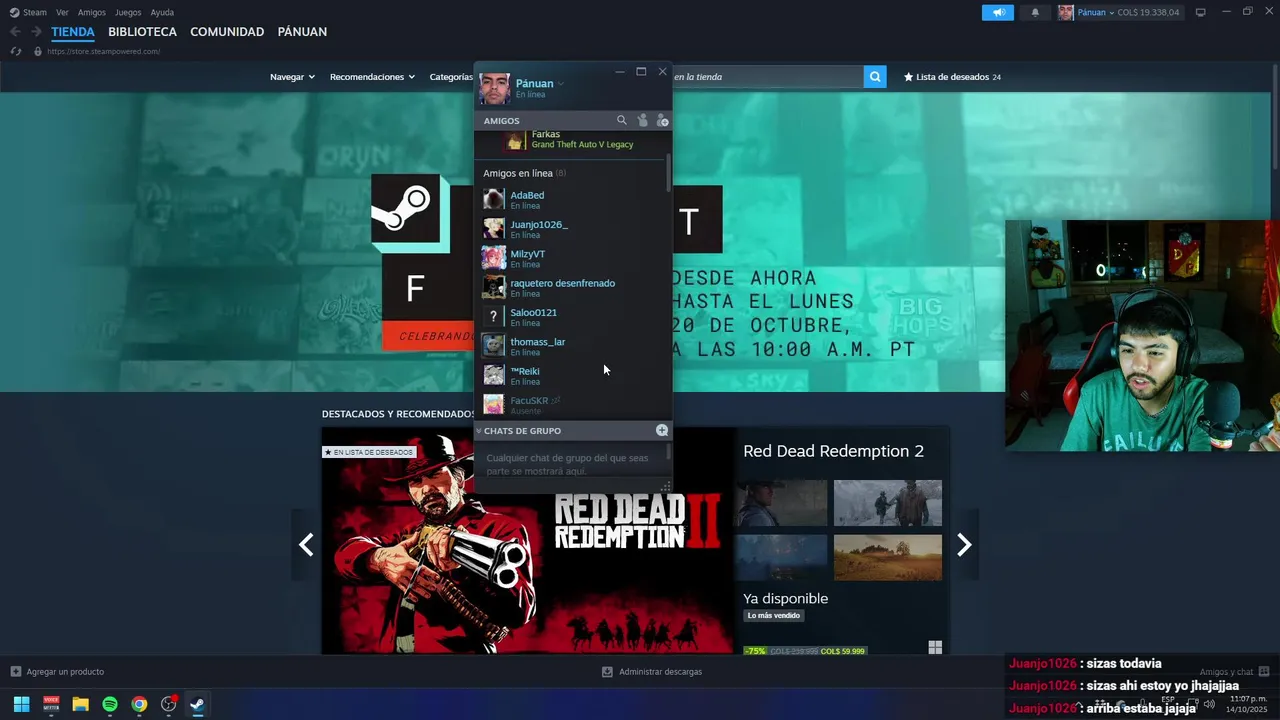Open the notifications bell in Steam header
Image resolution: width=1280 pixels, height=720 pixels.
[x=1035, y=12]
